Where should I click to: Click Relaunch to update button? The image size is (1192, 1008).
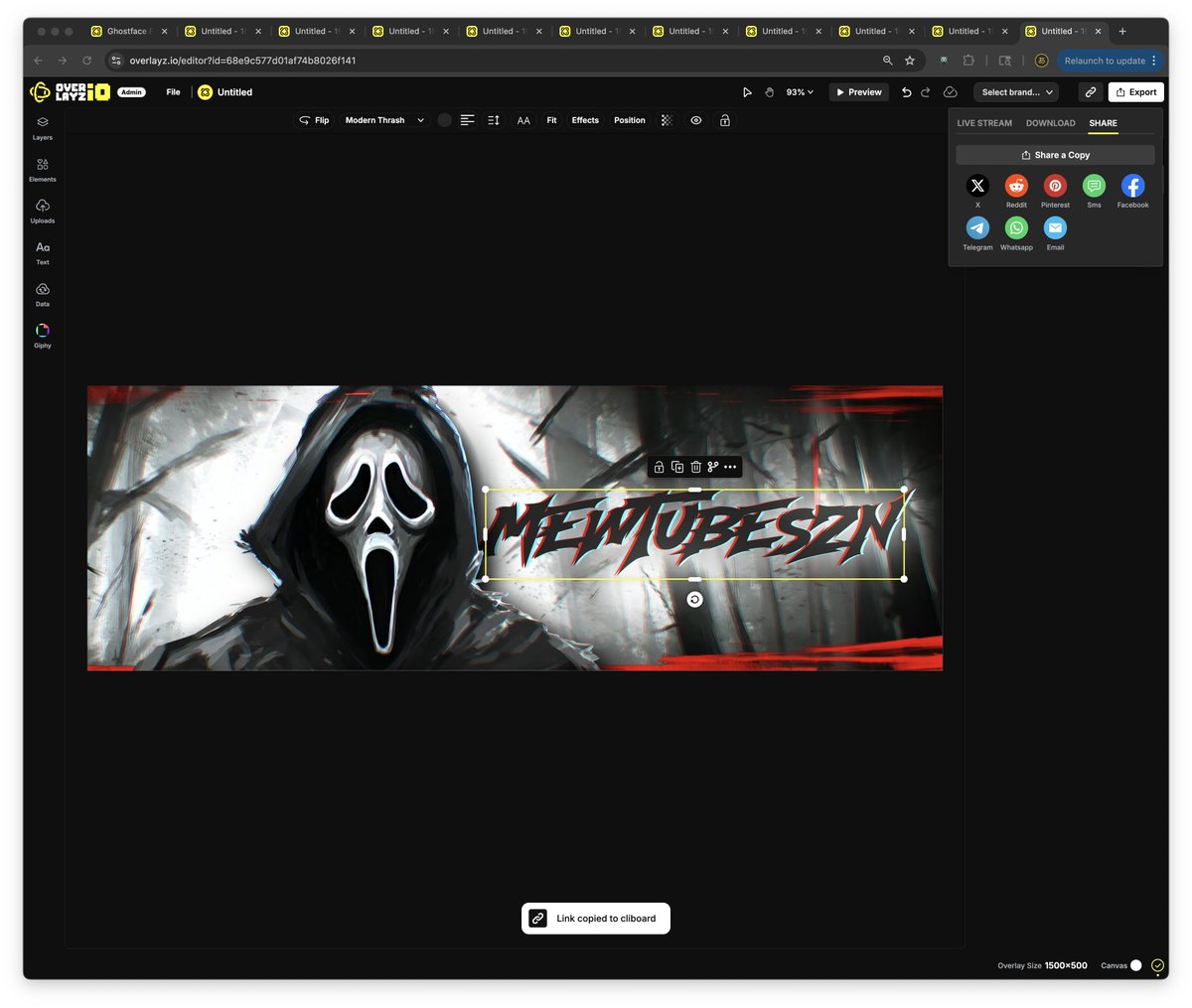[1110, 61]
